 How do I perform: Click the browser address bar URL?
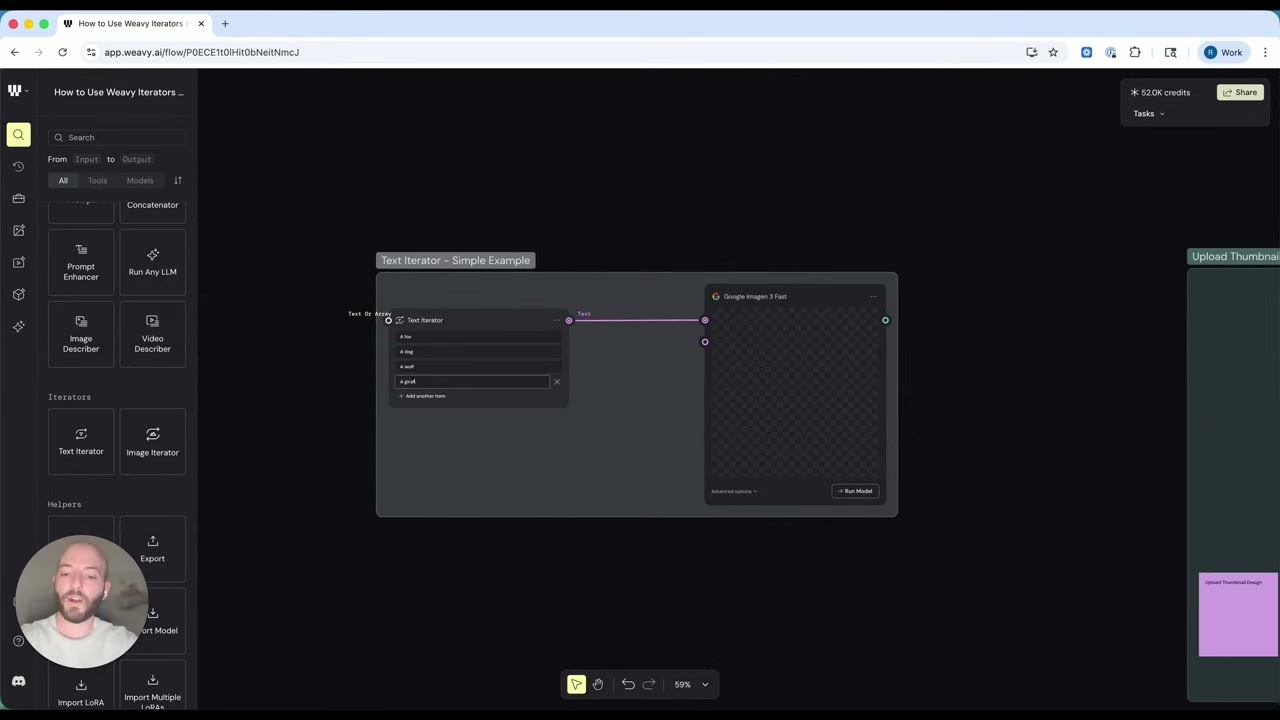[x=201, y=52]
